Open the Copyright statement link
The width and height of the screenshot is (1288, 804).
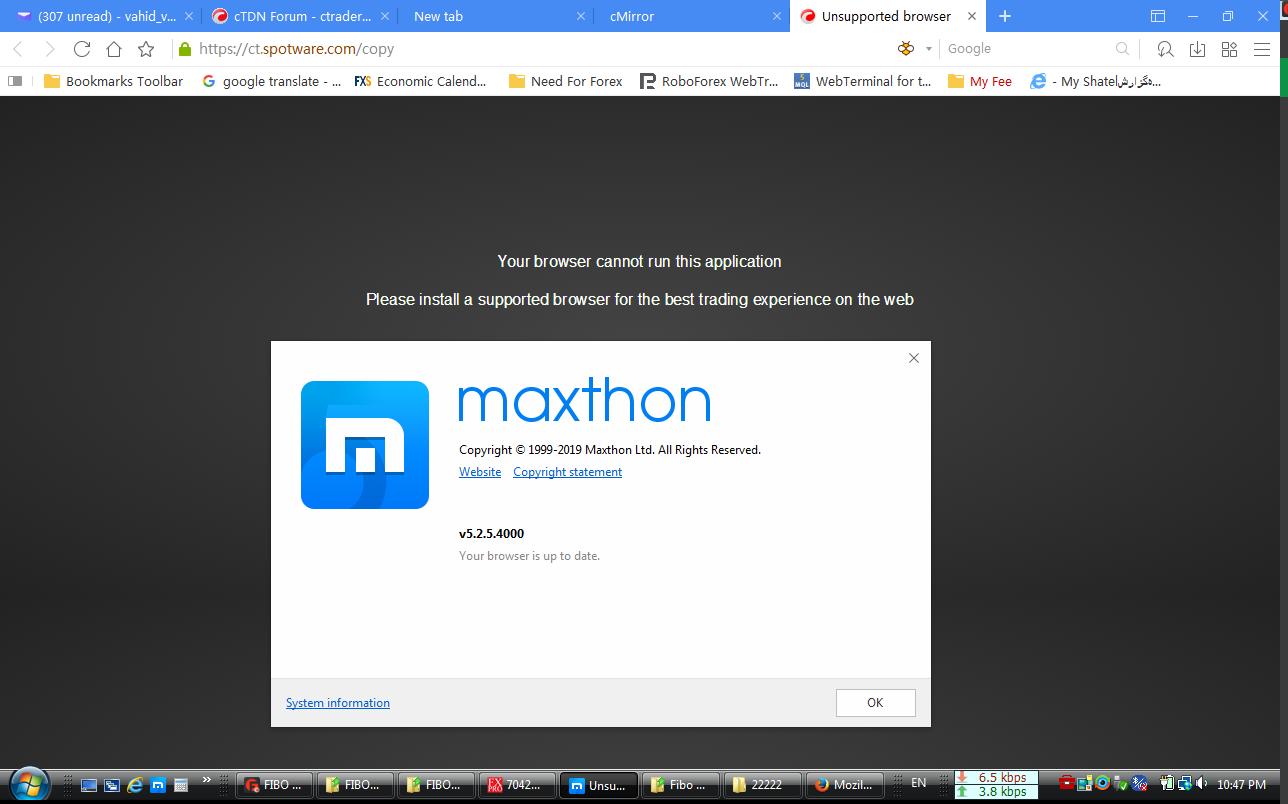pos(567,472)
